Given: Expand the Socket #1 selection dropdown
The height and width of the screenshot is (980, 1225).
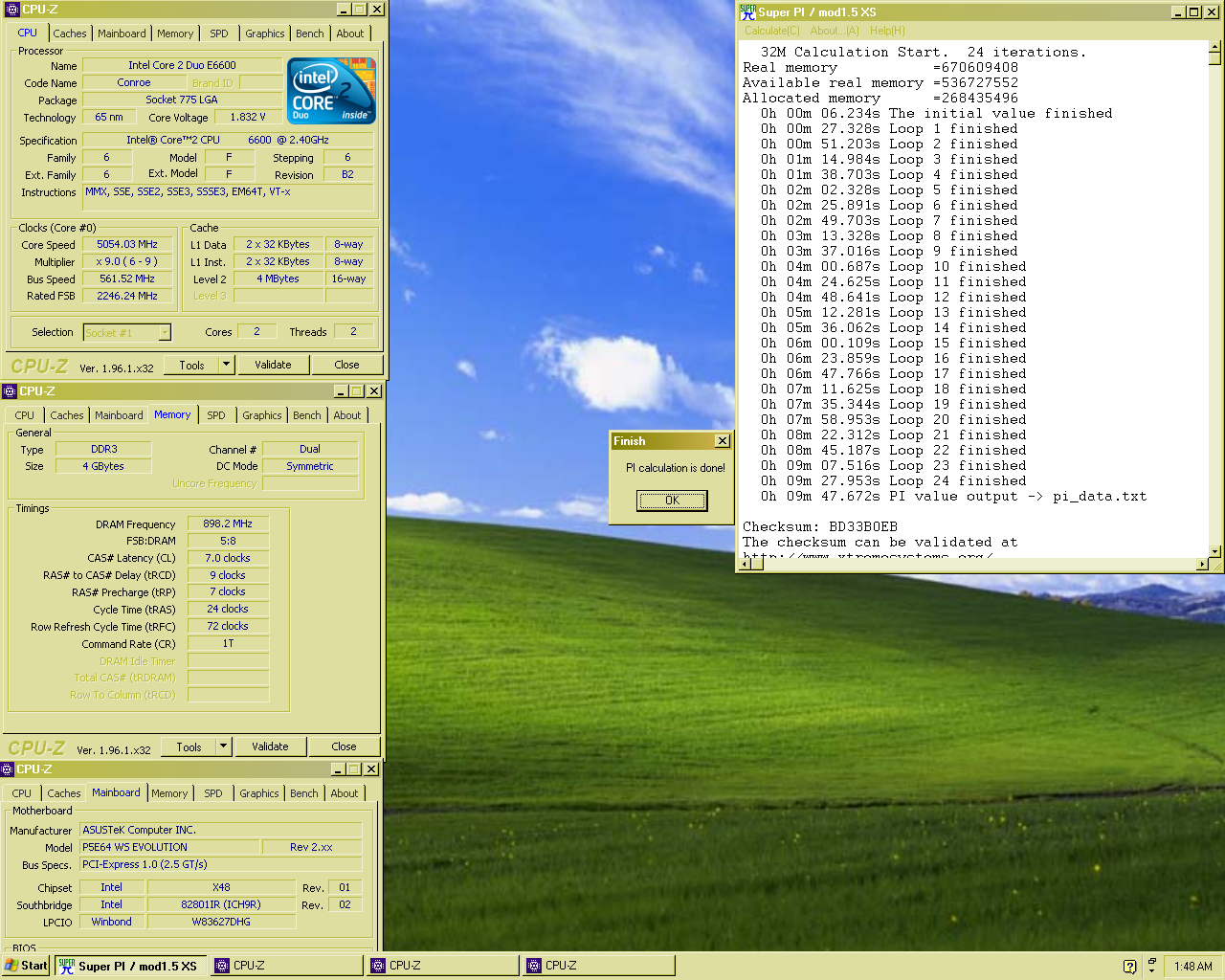Looking at the screenshot, I should [x=165, y=333].
